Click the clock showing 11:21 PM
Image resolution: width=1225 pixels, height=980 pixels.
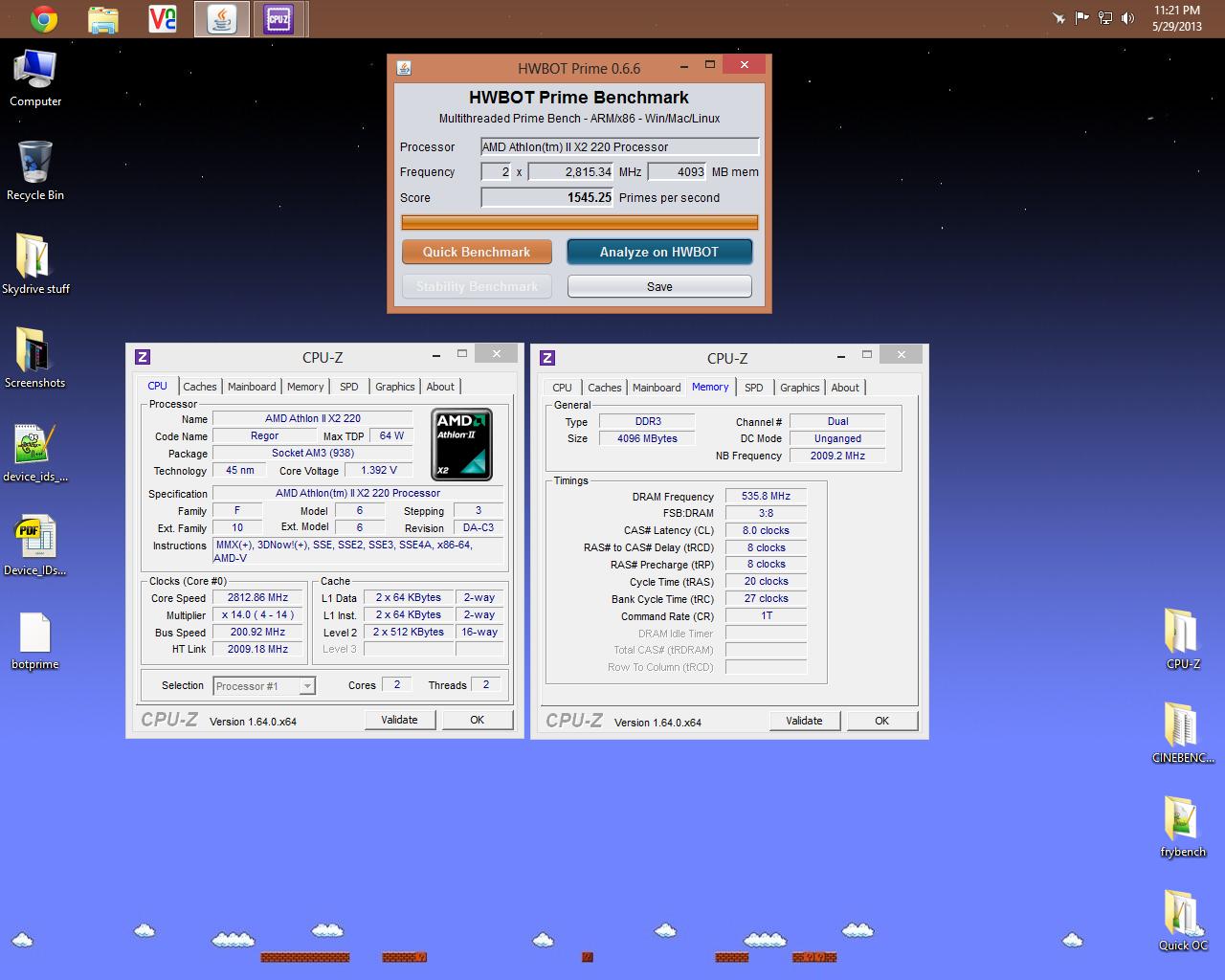tap(1176, 11)
